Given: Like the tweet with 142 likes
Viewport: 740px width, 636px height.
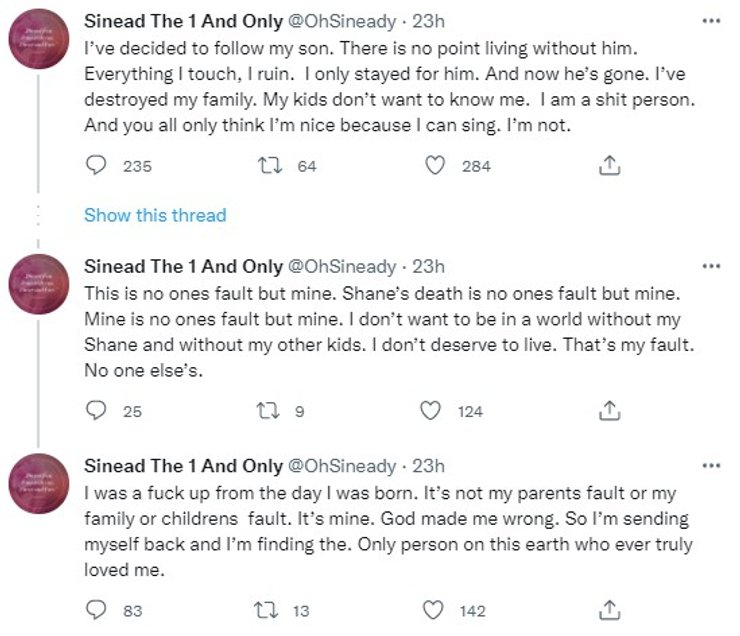Looking at the screenshot, I should pos(433,610).
